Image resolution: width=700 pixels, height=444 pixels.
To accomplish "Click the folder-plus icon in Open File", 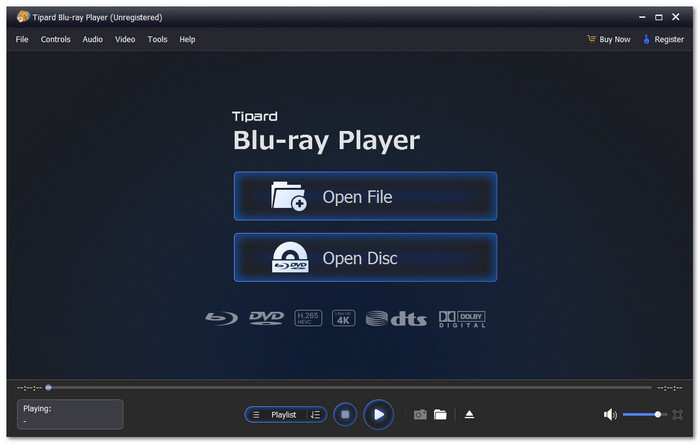I will tap(288, 196).
